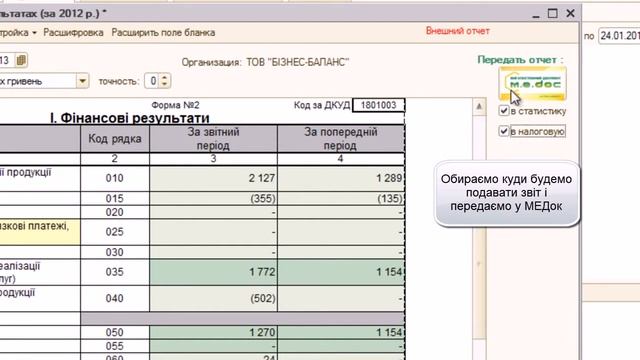The image size is (640, 360).
Task: Minimize the report window
Action: [536, 14]
